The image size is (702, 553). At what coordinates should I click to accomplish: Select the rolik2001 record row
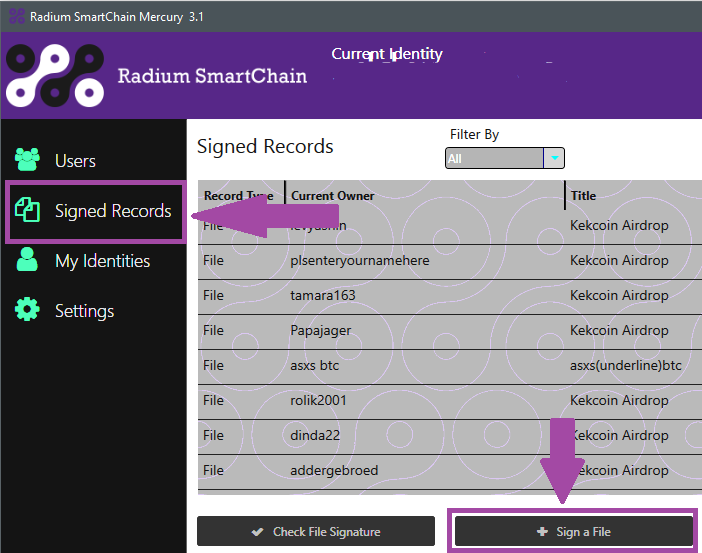(x=450, y=401)
